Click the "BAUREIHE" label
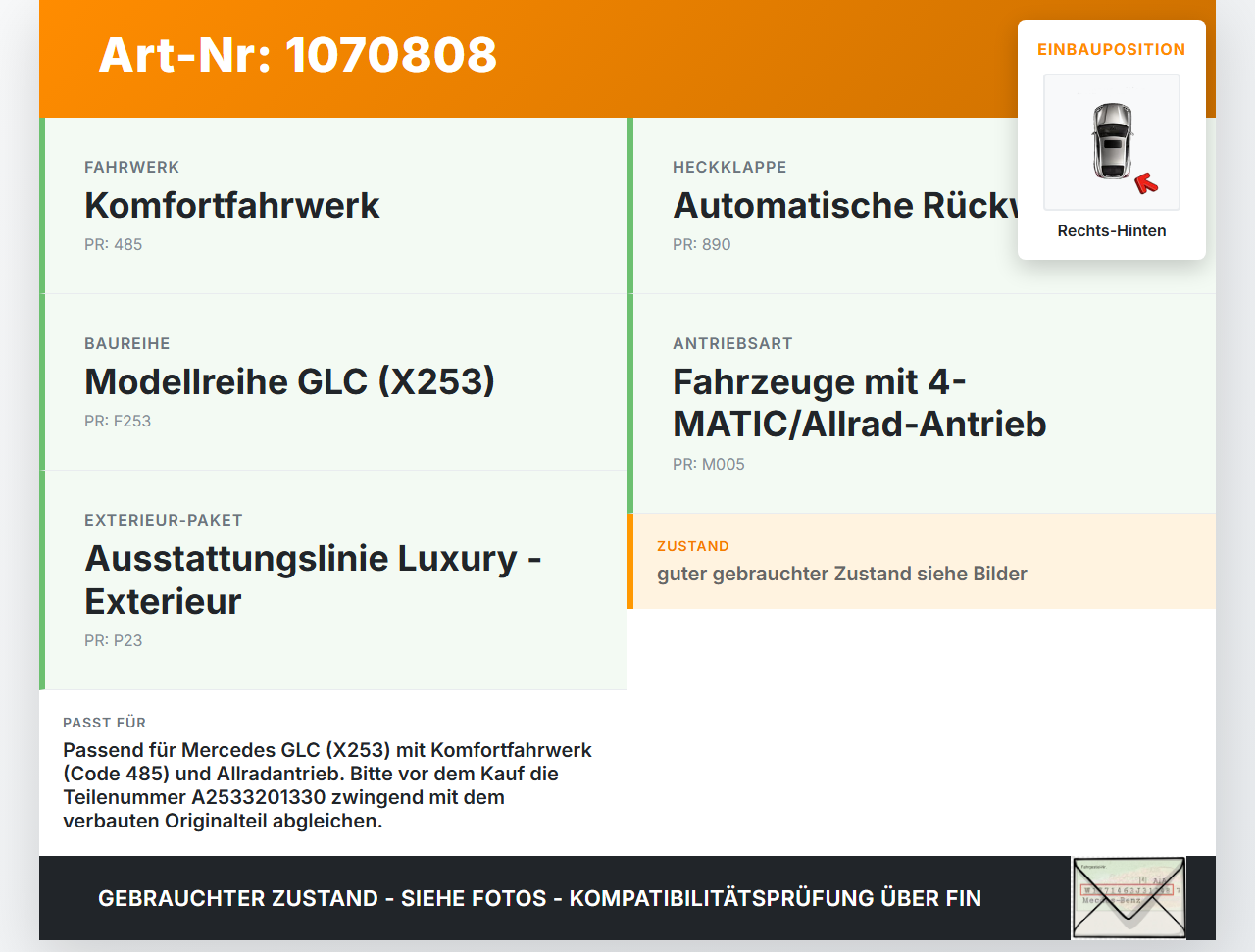1255x952 pixels. [x=127, y=343]
